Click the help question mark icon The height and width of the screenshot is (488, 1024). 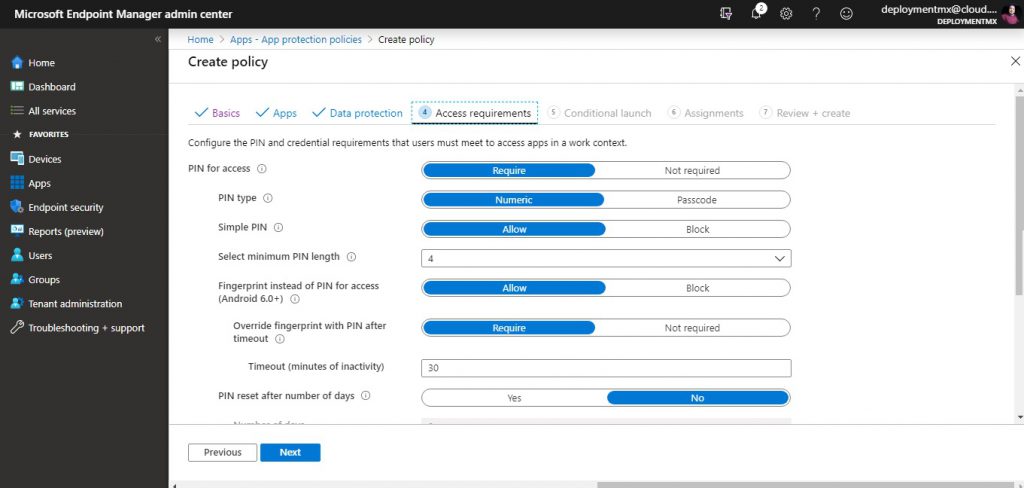click(816, 13)
